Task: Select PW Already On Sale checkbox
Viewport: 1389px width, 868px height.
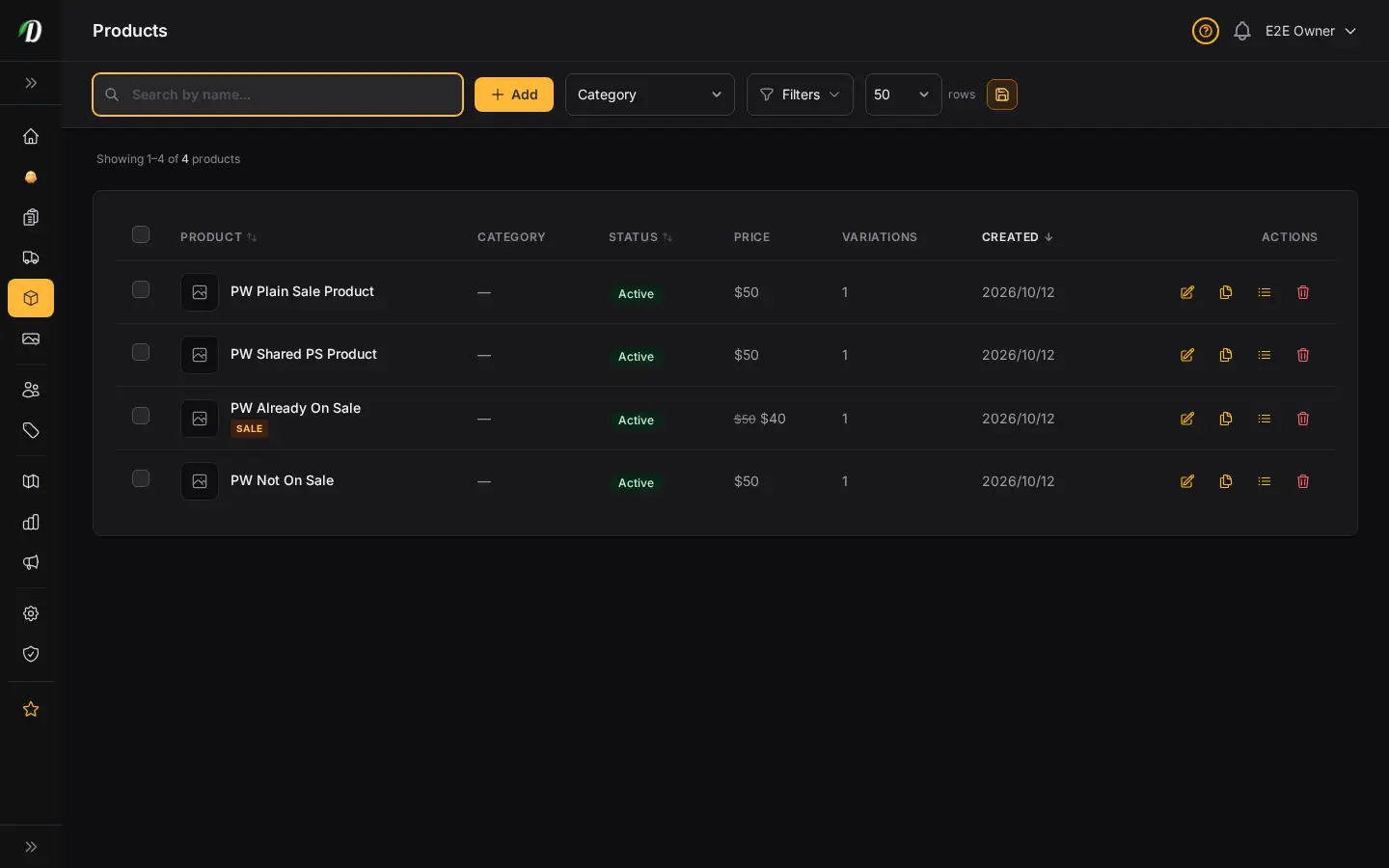Action: click(141, 416)
